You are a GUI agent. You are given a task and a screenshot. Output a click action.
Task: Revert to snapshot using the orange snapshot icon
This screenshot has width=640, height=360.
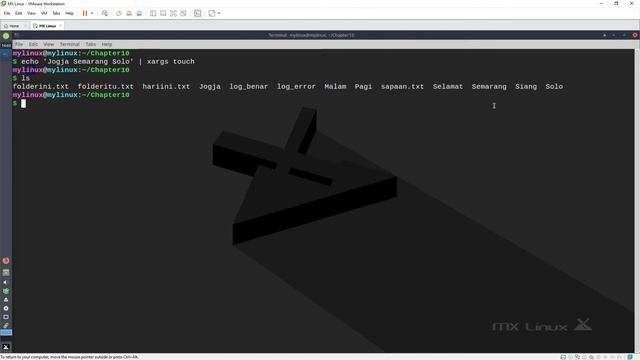coord(129,13)
